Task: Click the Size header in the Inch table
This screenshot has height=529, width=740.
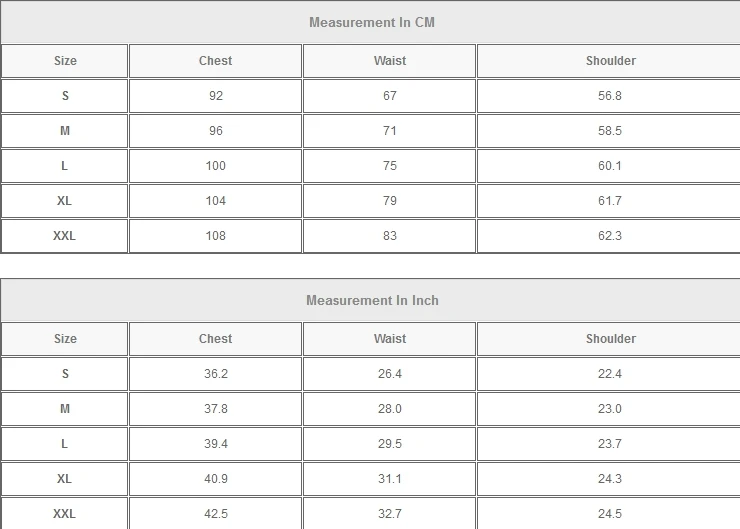Action: [65, 339]
